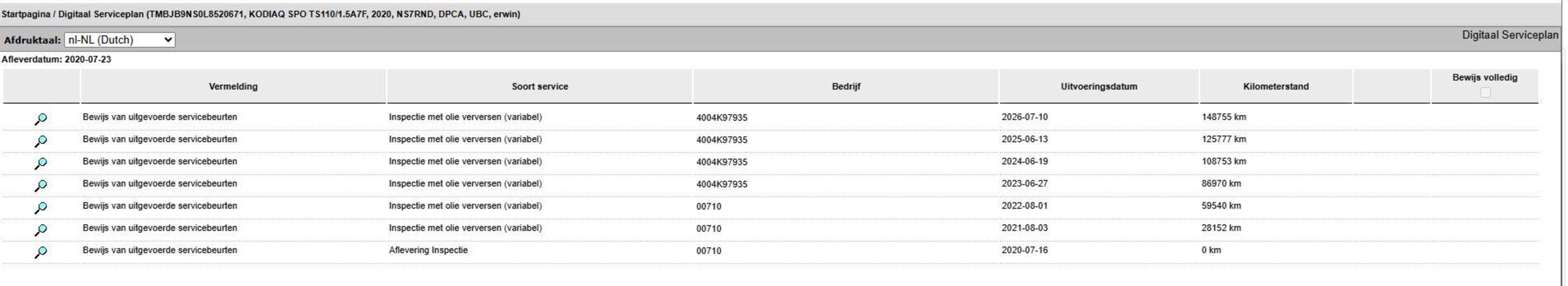This screenshot has height=286, width=1568.
Task: Sort by the Vermelding column header
Action: [233, 87]
